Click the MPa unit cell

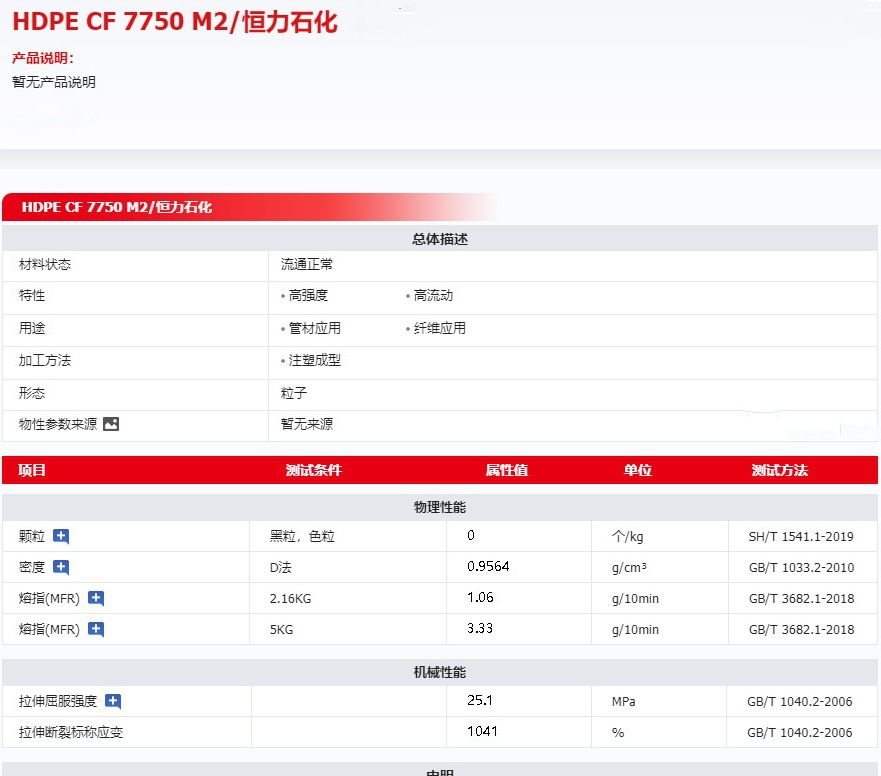[624, 701]
